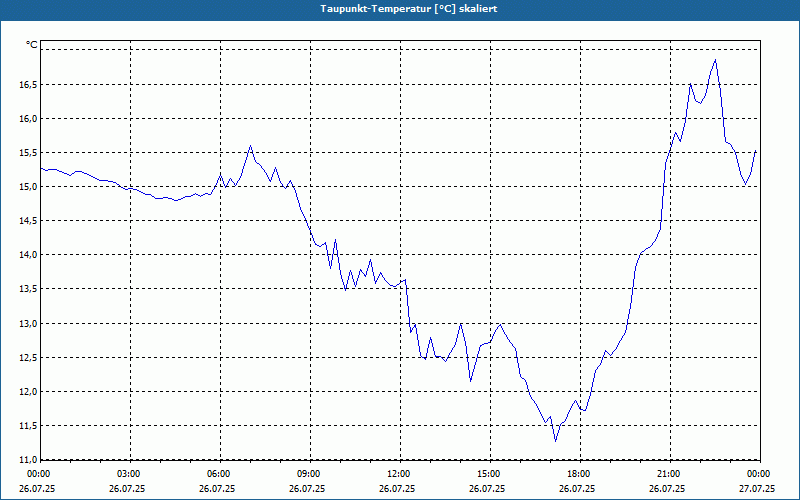Viewport: 800px width, 500px height.
Task: Click the 03:00 time label
Action: (x=131, y=474)
